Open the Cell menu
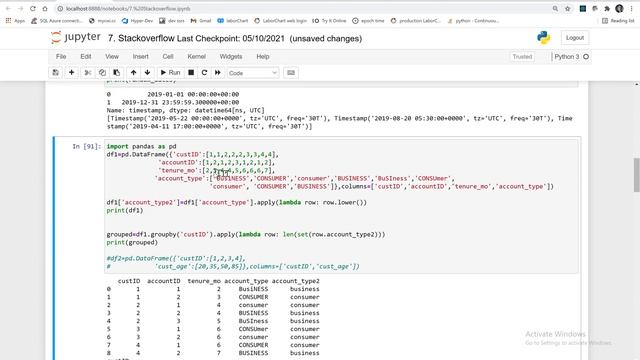Screen dimensions: 640x360 click(168, 57)
